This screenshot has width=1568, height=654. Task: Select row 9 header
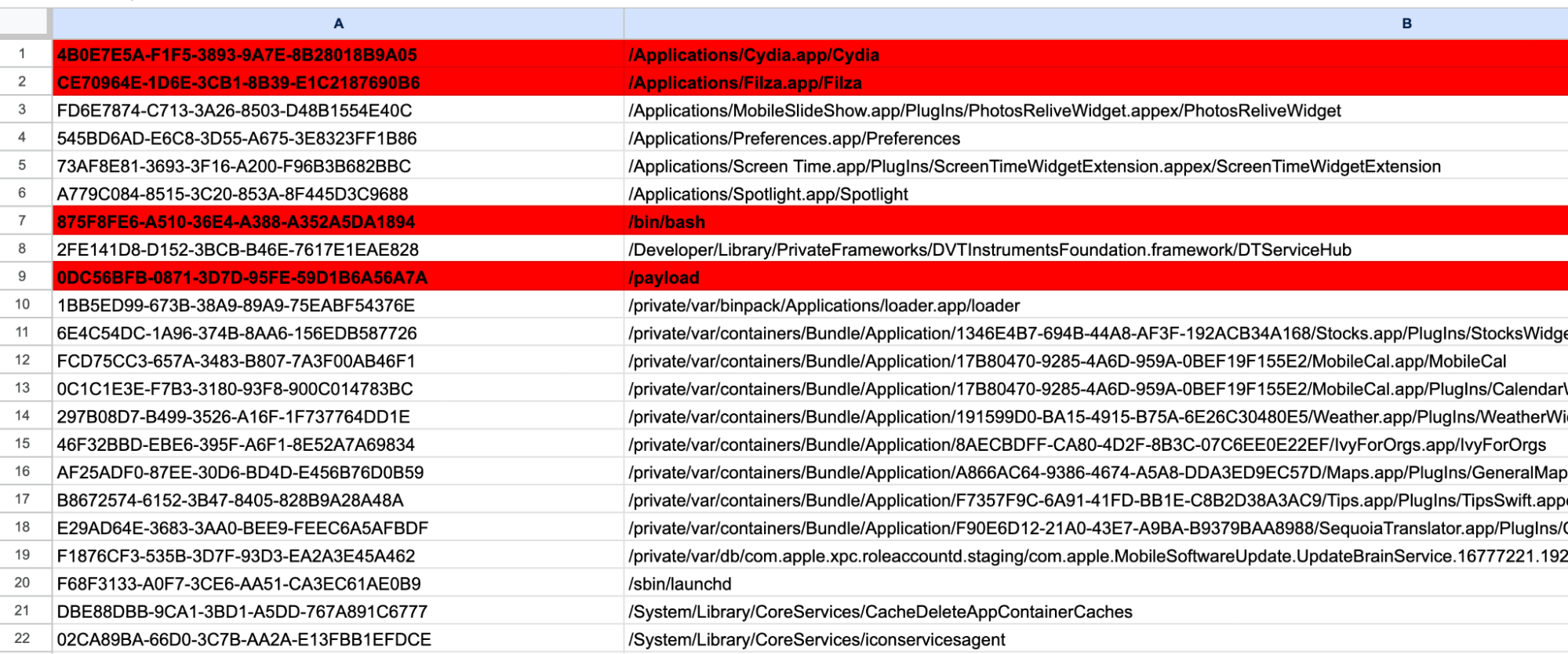point(23,277)
